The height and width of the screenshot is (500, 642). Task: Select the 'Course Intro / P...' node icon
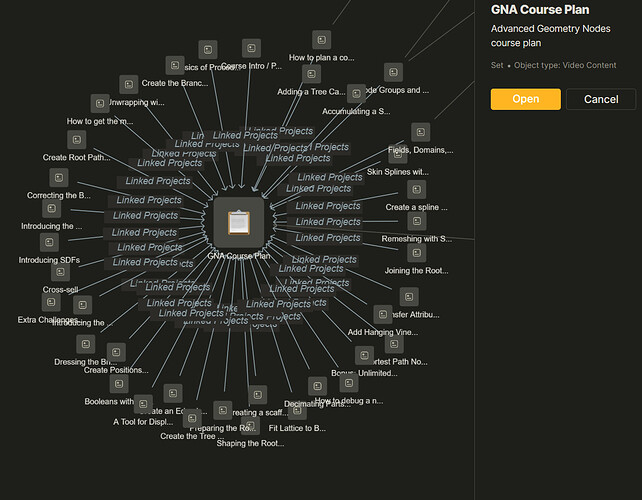point(251,48)
